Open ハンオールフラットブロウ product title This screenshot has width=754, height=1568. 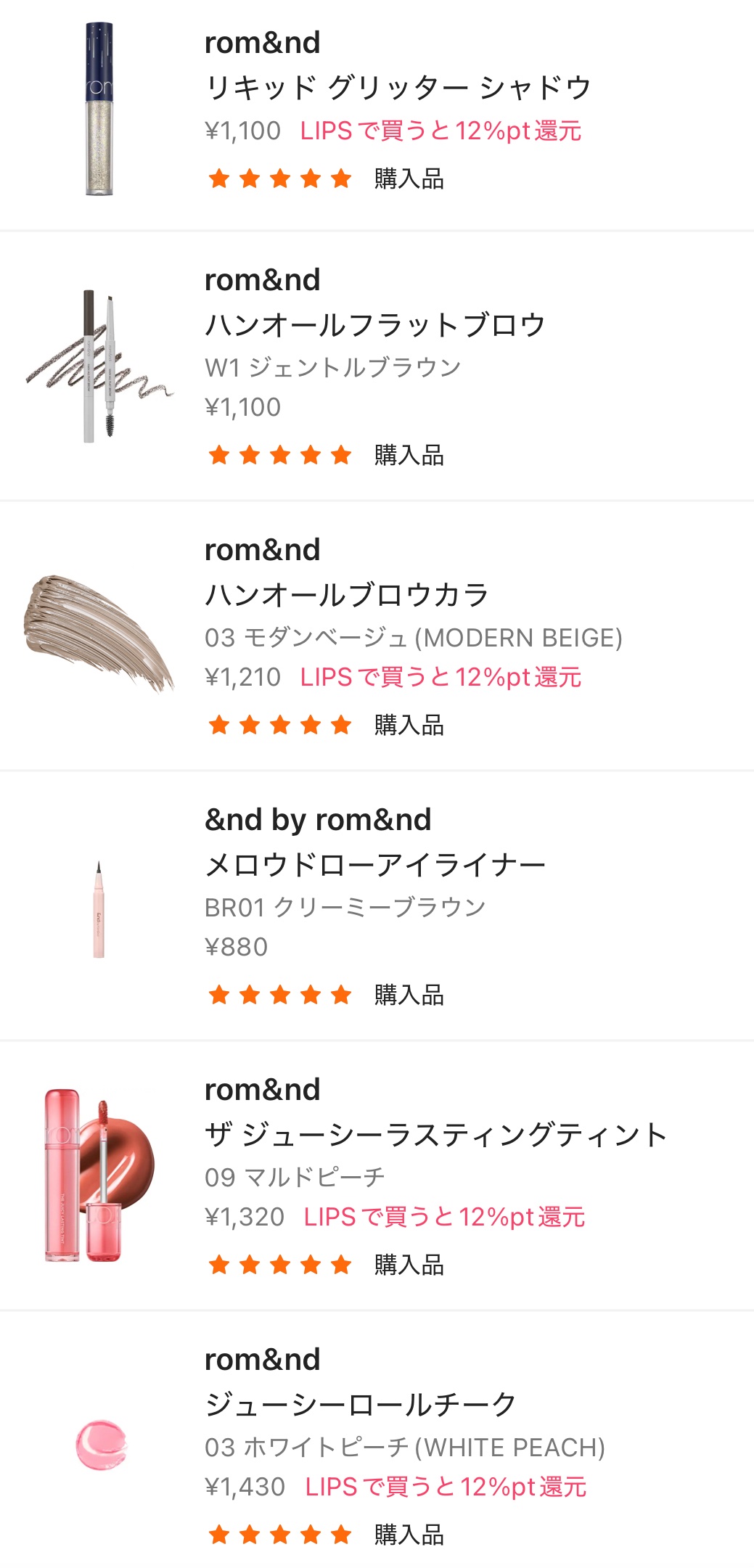point(374,324)
